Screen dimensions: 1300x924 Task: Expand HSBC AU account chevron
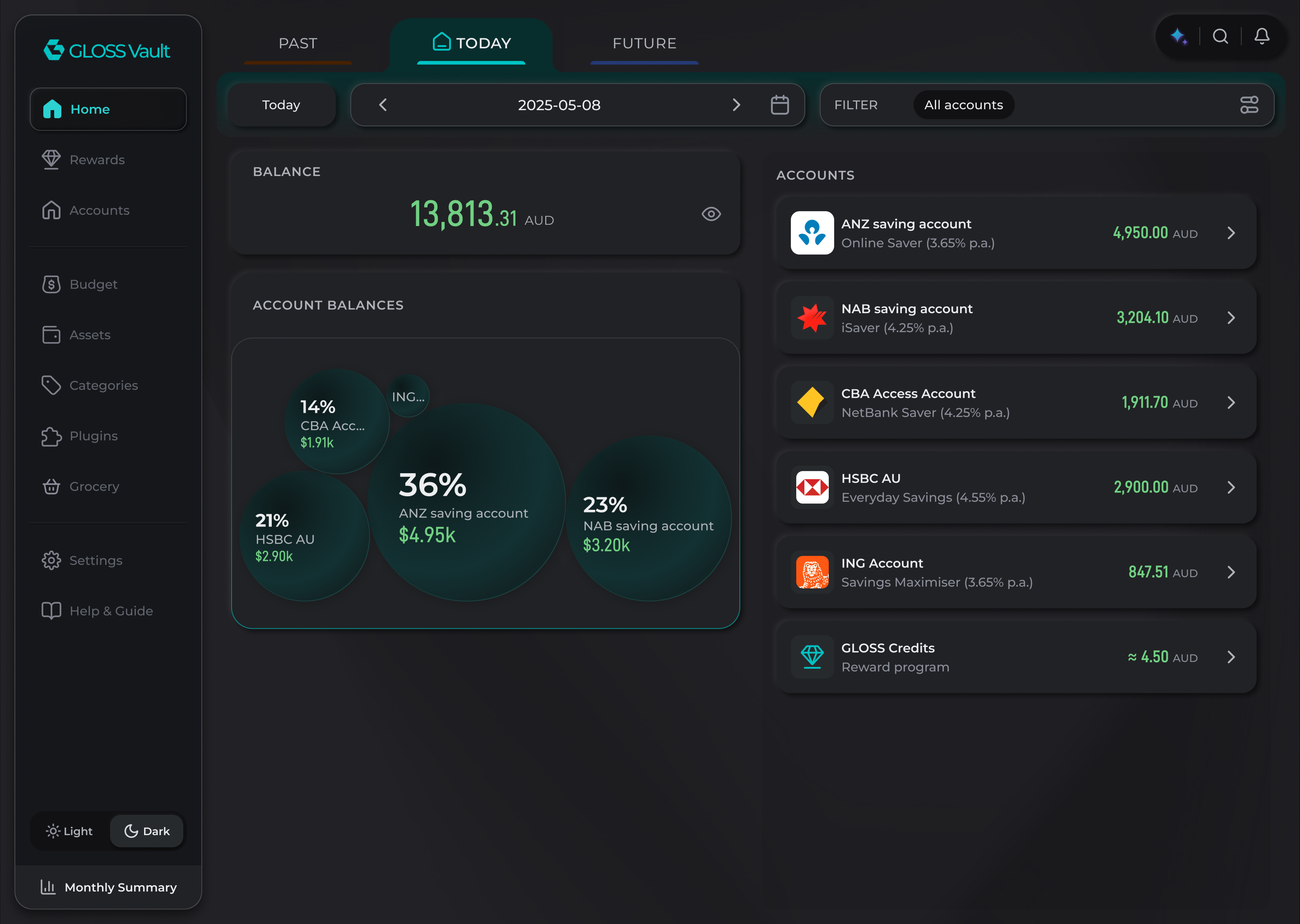point(1231,487)
